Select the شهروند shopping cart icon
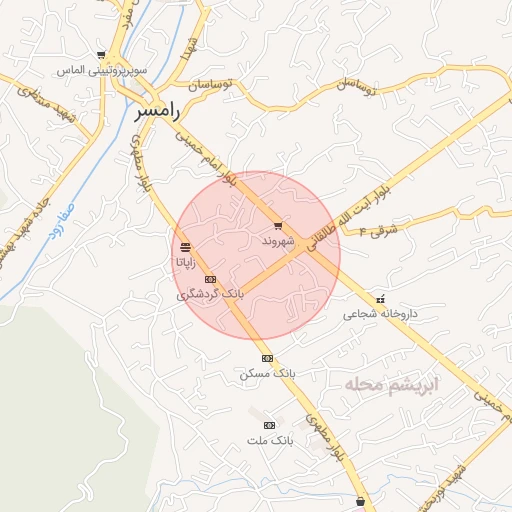 (278, 226)
